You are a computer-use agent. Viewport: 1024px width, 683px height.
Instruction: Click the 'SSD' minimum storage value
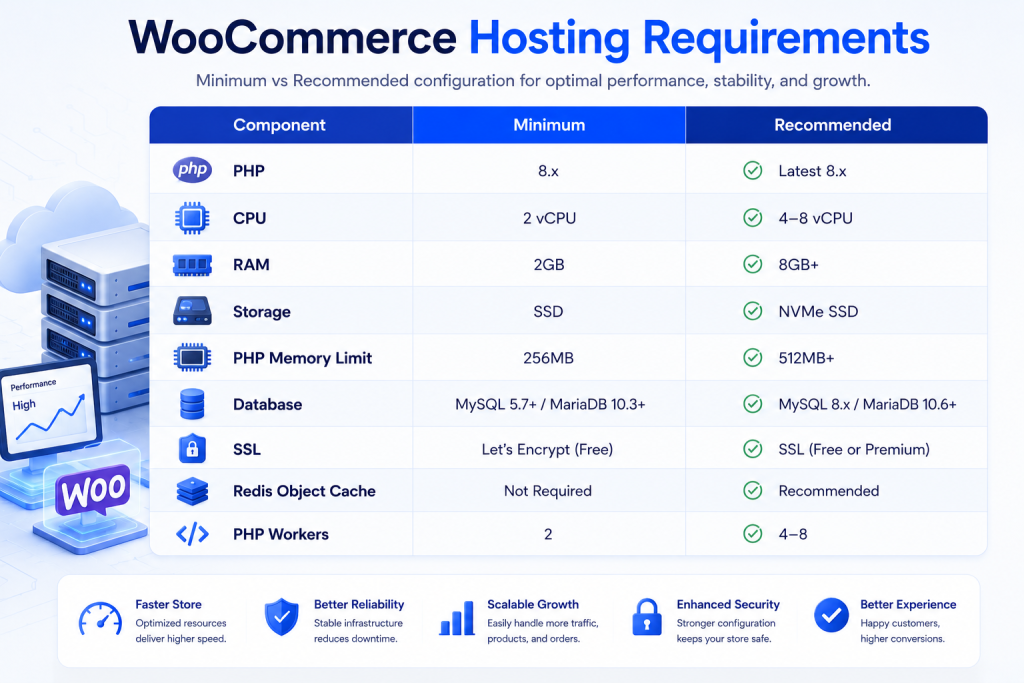(548, 311)
